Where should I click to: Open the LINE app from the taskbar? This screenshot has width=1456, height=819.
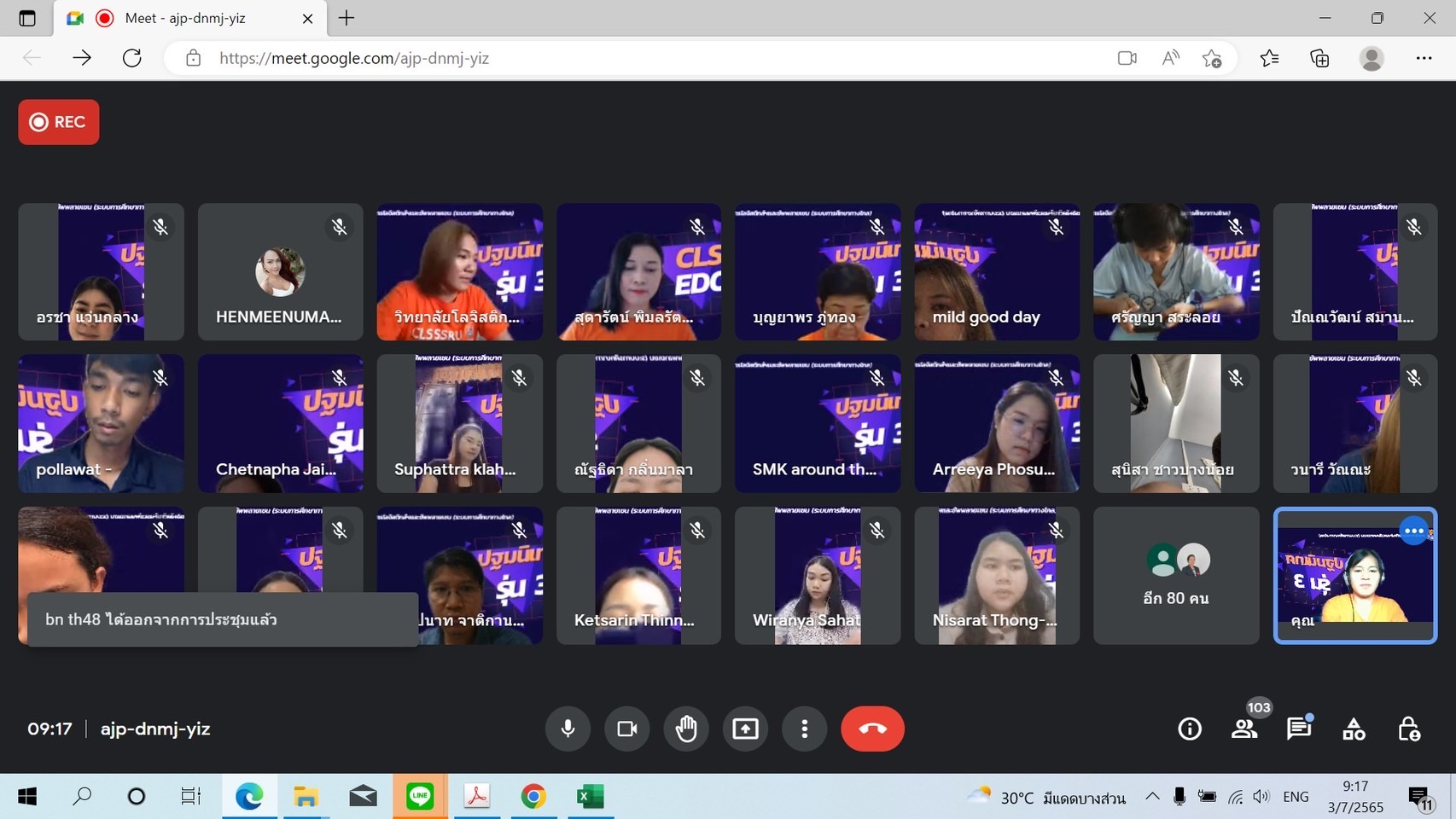[x=420, y=797]
